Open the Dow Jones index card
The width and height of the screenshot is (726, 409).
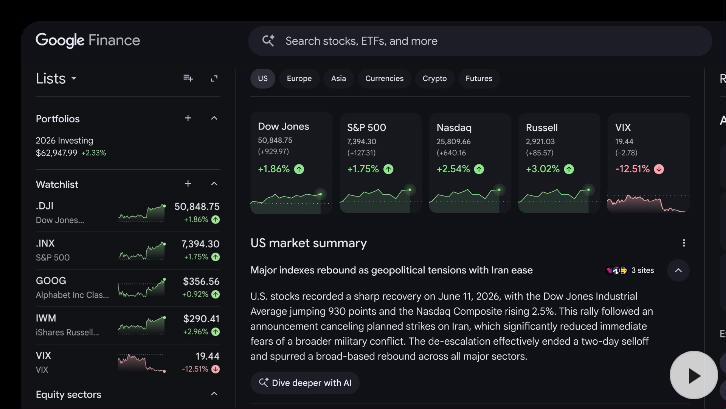pos(291,163)
